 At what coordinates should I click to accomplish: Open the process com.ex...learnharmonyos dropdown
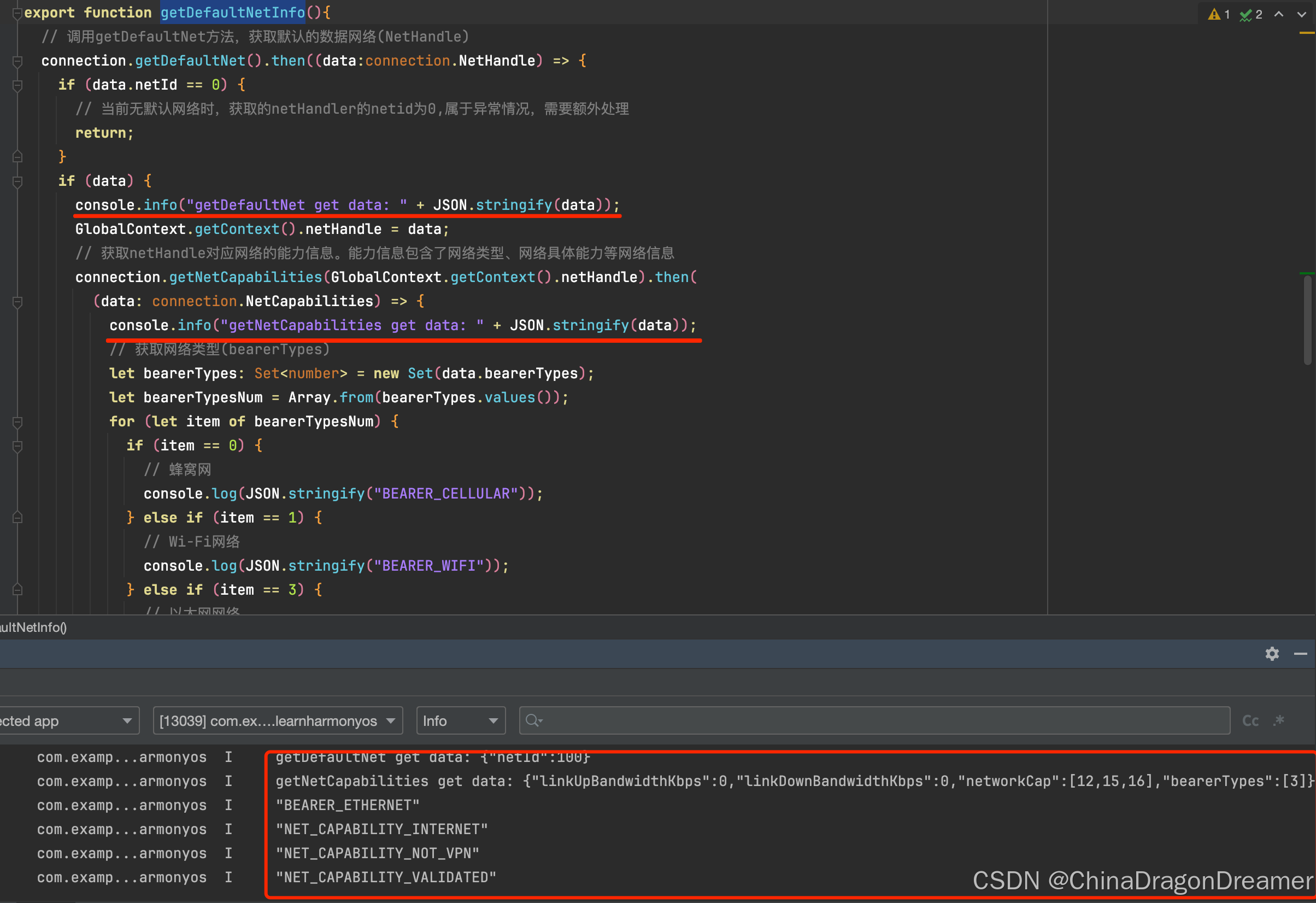point(278,720)
